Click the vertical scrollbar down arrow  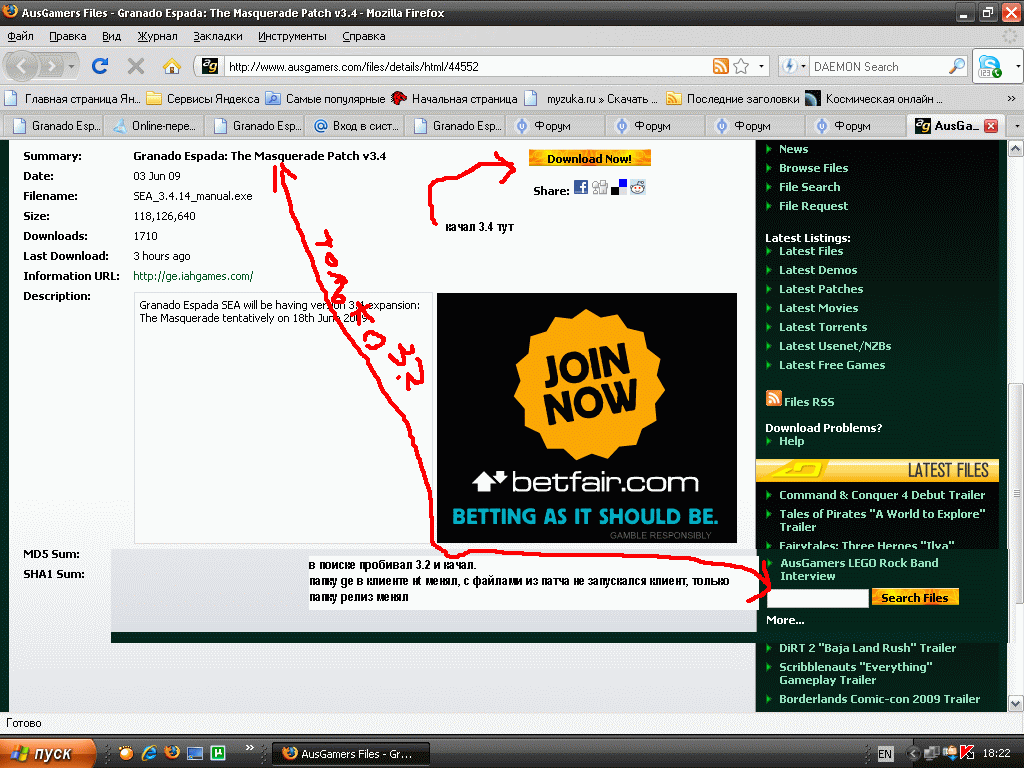coord(1016,703)
